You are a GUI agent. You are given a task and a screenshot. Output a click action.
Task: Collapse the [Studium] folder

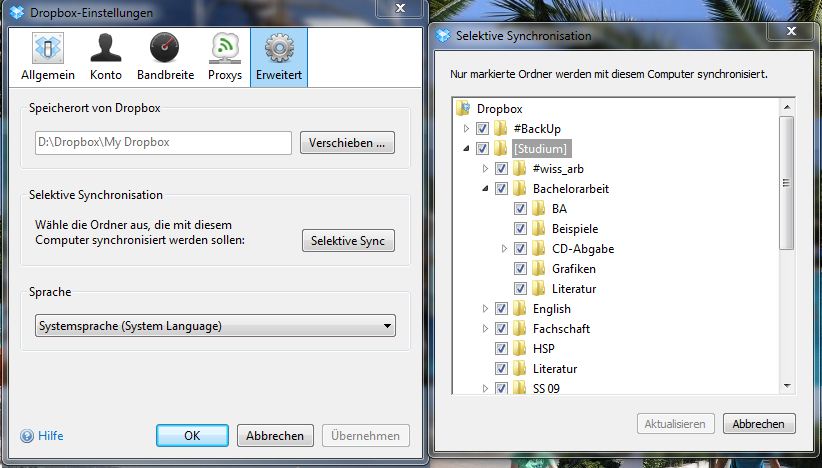click(466, 149)
